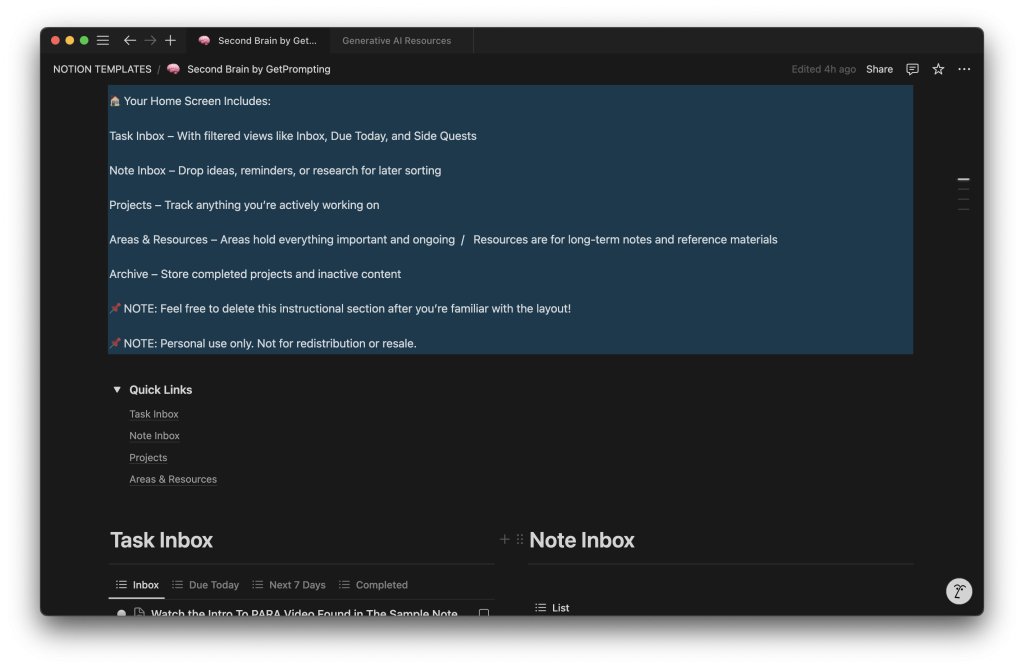Select the Next 7 Days view
The height and width of the screenshot is (669, 1024).
point(289,585)
